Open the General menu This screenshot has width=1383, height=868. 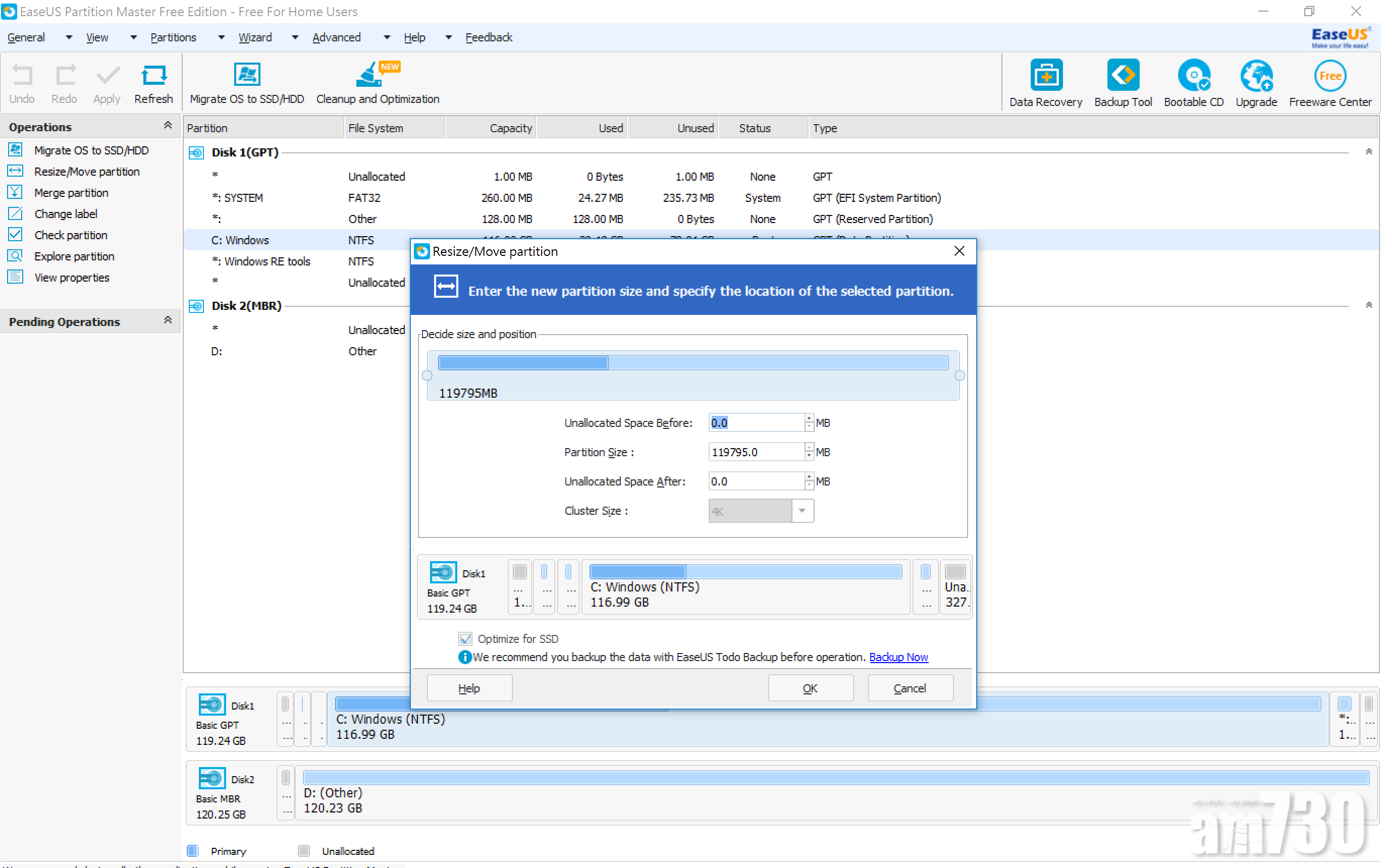click(26, 37)
